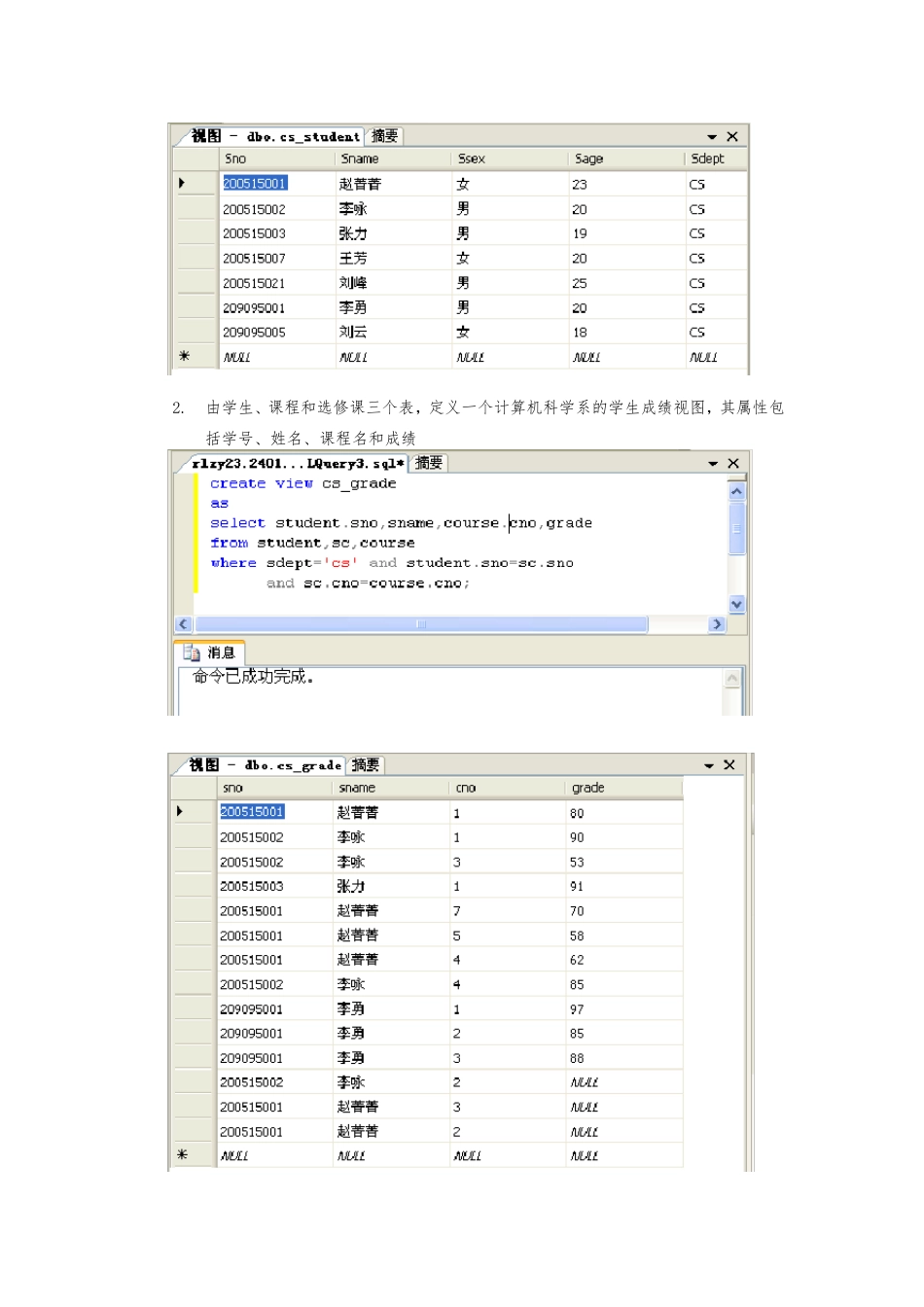924x1307 pixels.
Task: Select grade cell 91 in cs_grade
Action: [x=623, y=886]
